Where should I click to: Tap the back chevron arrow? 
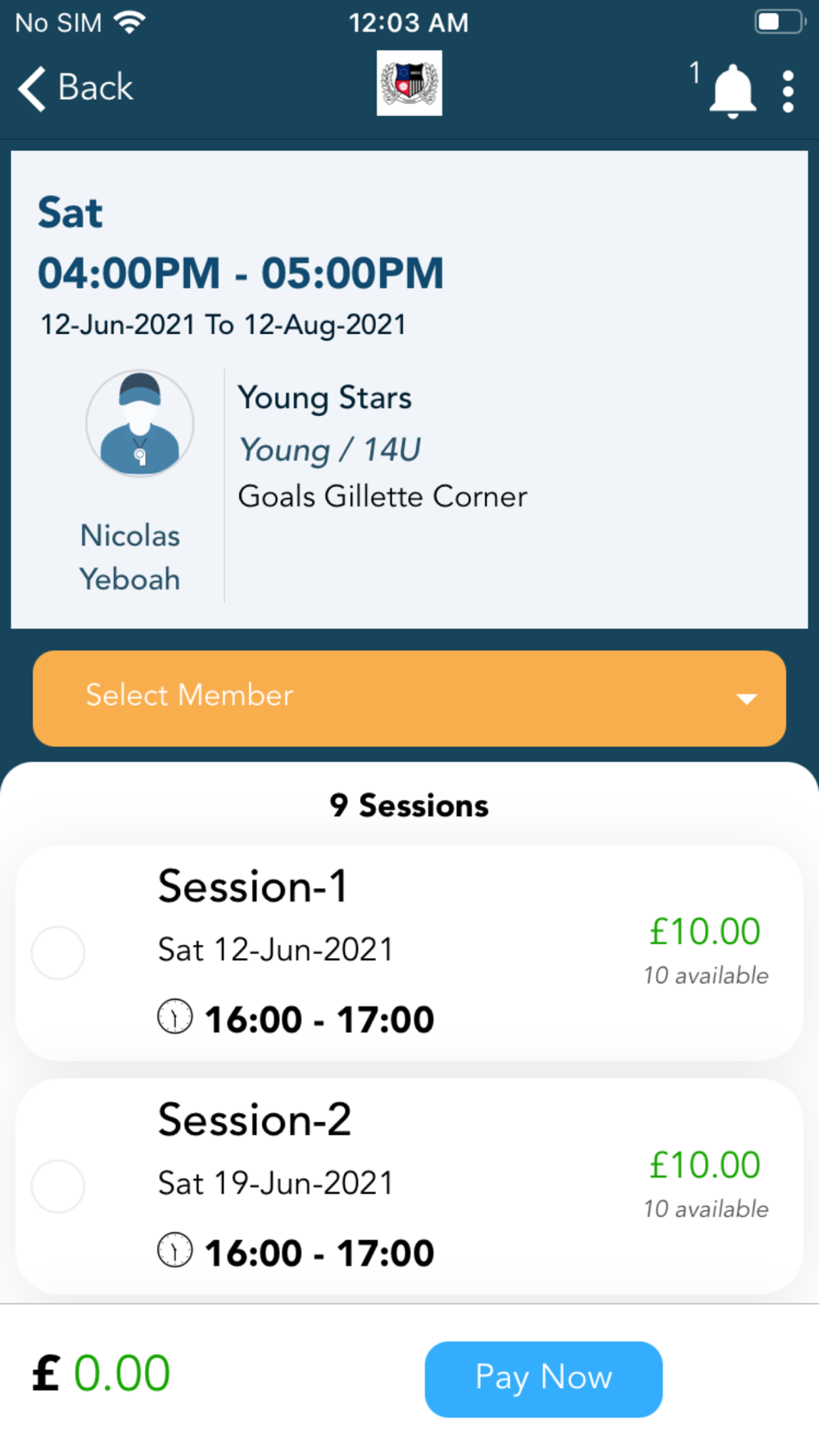(x=31, y=88)
